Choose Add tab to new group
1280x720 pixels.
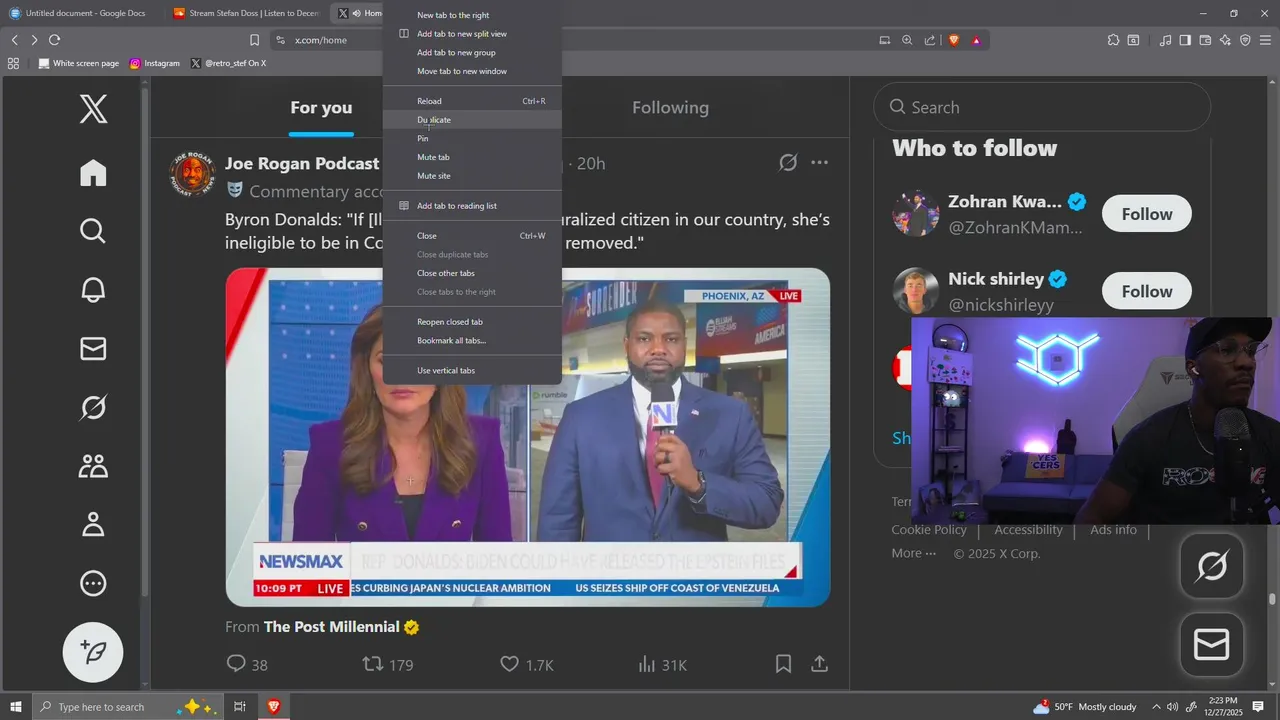click(x=472, y=52)
